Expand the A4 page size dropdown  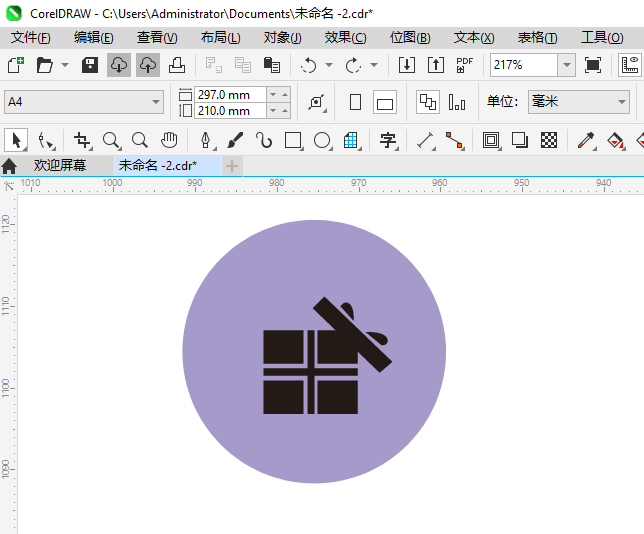point(156,102)
